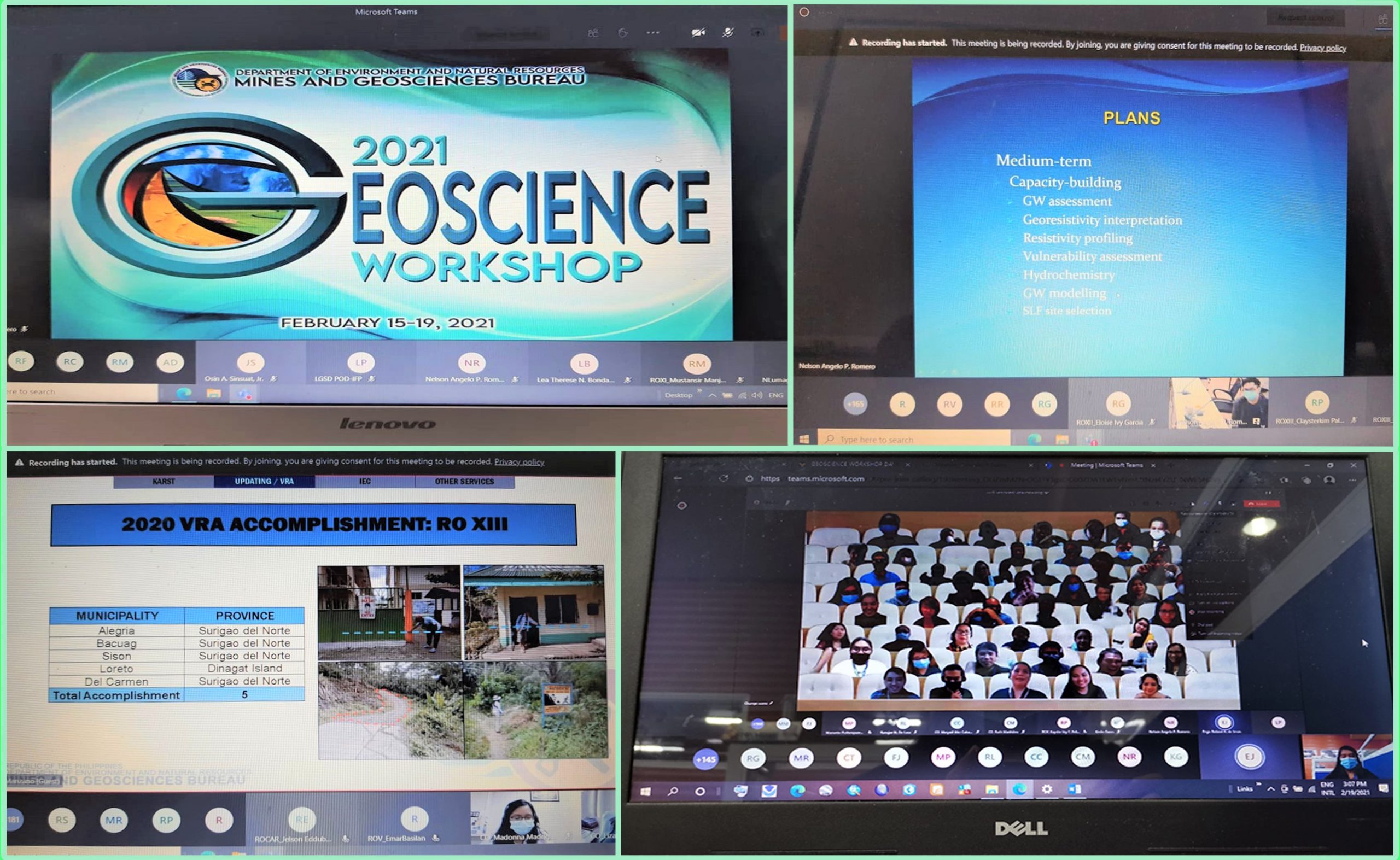Switch to the KARST tab
Image resolution: width=1400 pixels, height=860 pixels.
[164, 481]
